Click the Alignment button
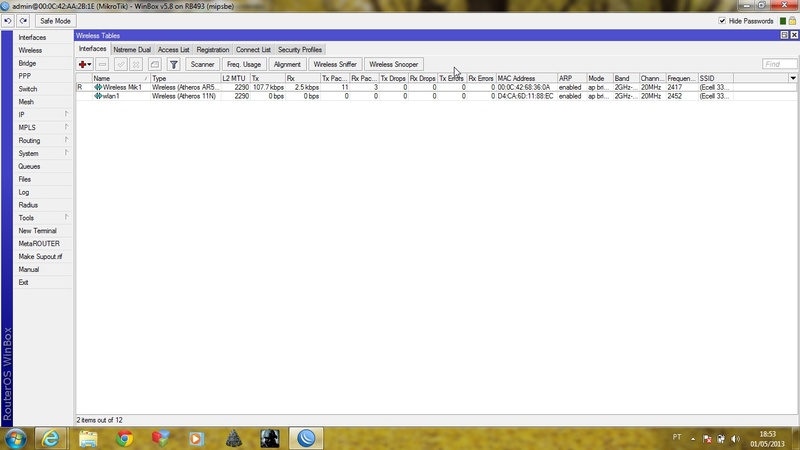The image size is (800, 450). click(x=287, y=64)
